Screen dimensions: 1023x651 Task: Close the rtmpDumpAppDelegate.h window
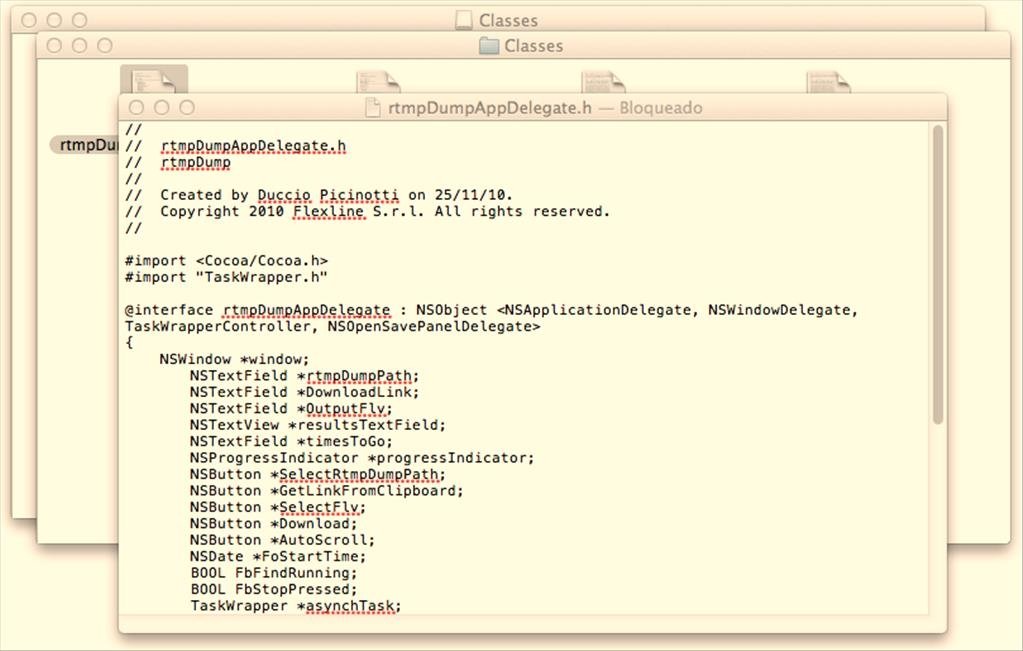tap(136, 108)
